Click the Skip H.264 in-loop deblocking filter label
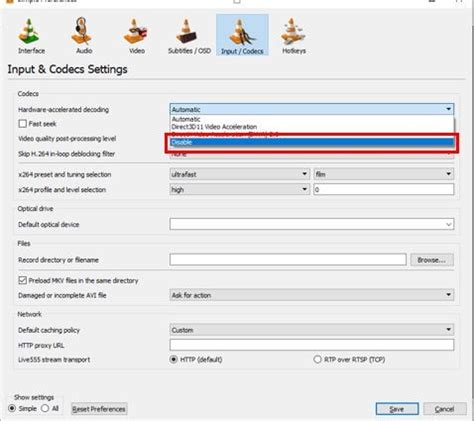474x421 pixels. [x=66, y=154]
